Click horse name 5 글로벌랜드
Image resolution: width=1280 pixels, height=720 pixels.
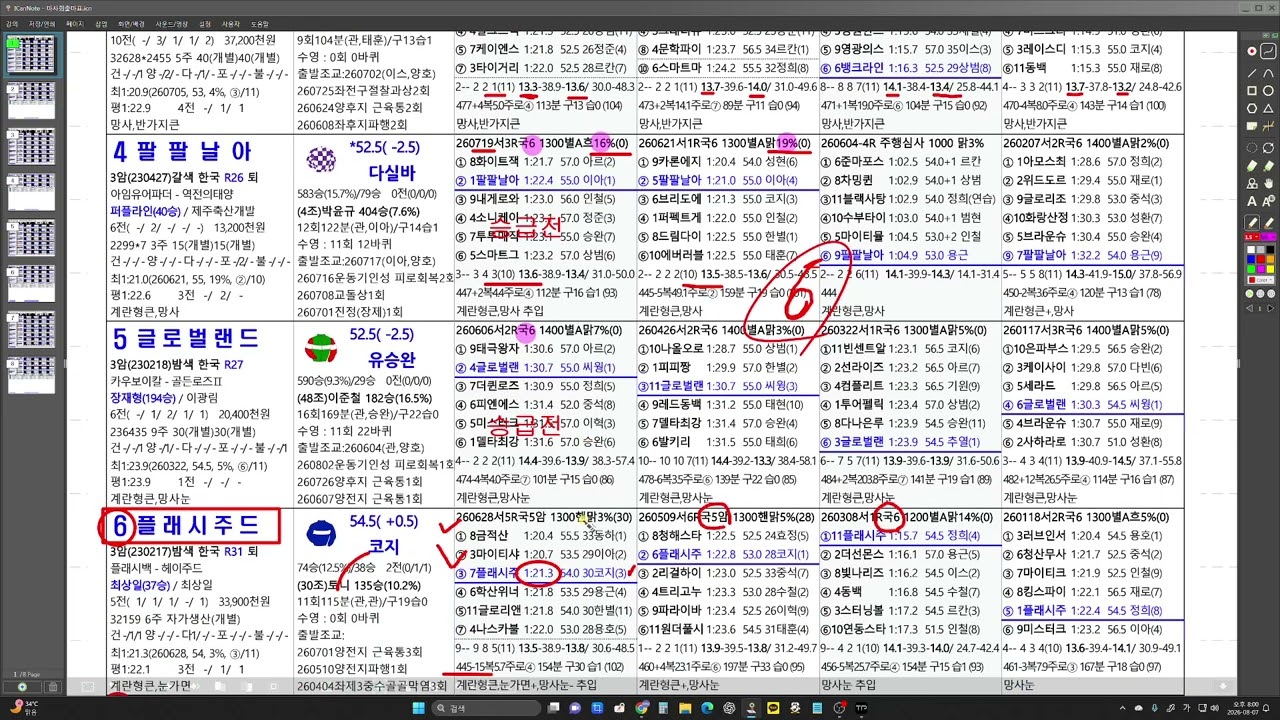tap(186, 338)
